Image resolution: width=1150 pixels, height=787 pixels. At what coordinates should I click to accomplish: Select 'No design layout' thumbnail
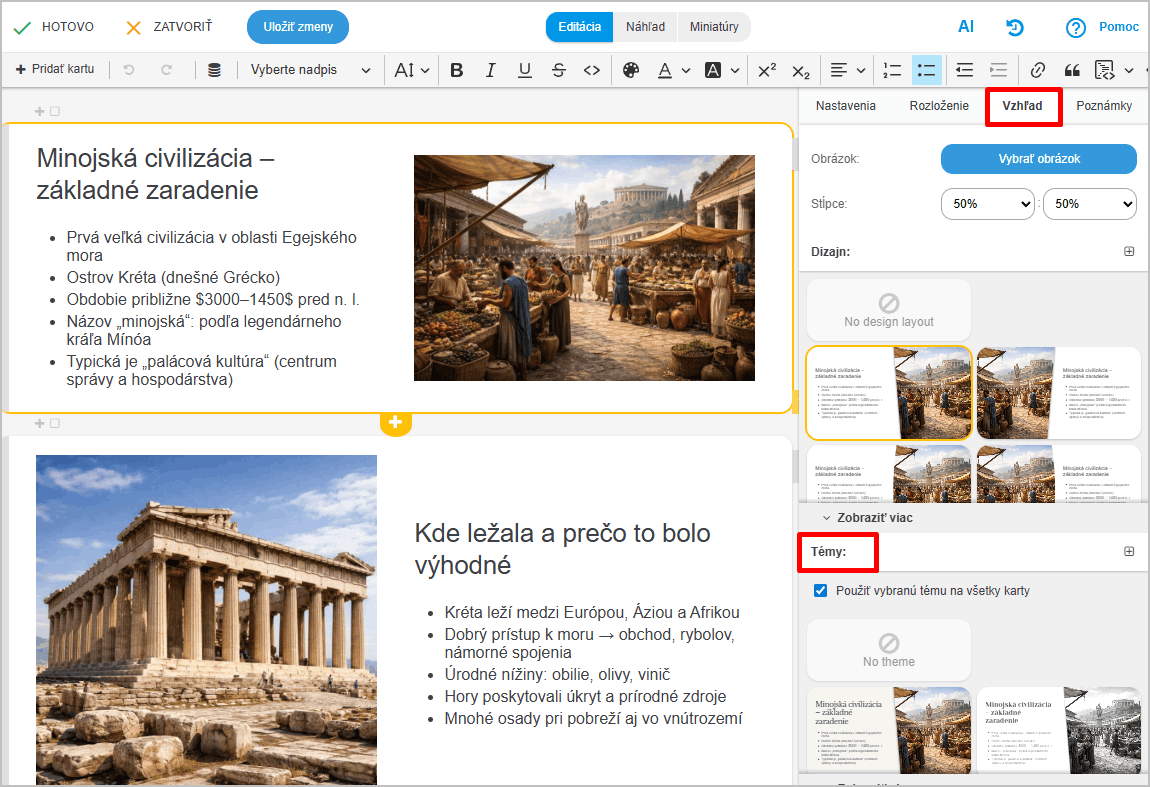(888, 310)
